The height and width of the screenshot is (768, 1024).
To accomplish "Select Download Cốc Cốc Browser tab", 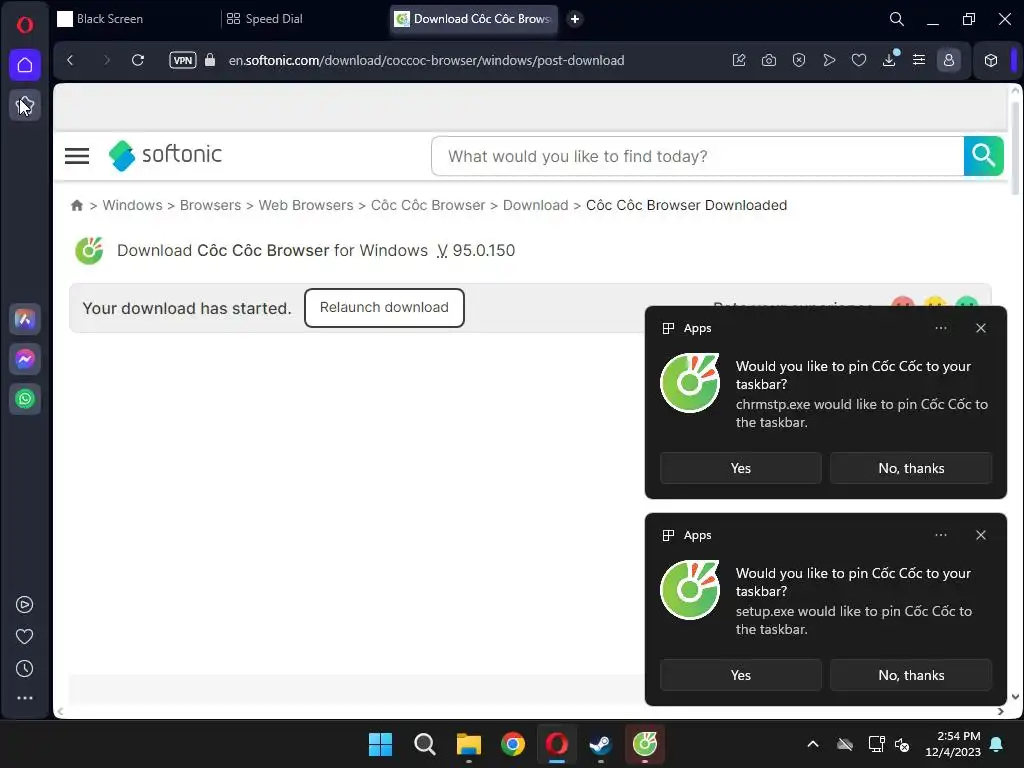I will pos(475,19).
